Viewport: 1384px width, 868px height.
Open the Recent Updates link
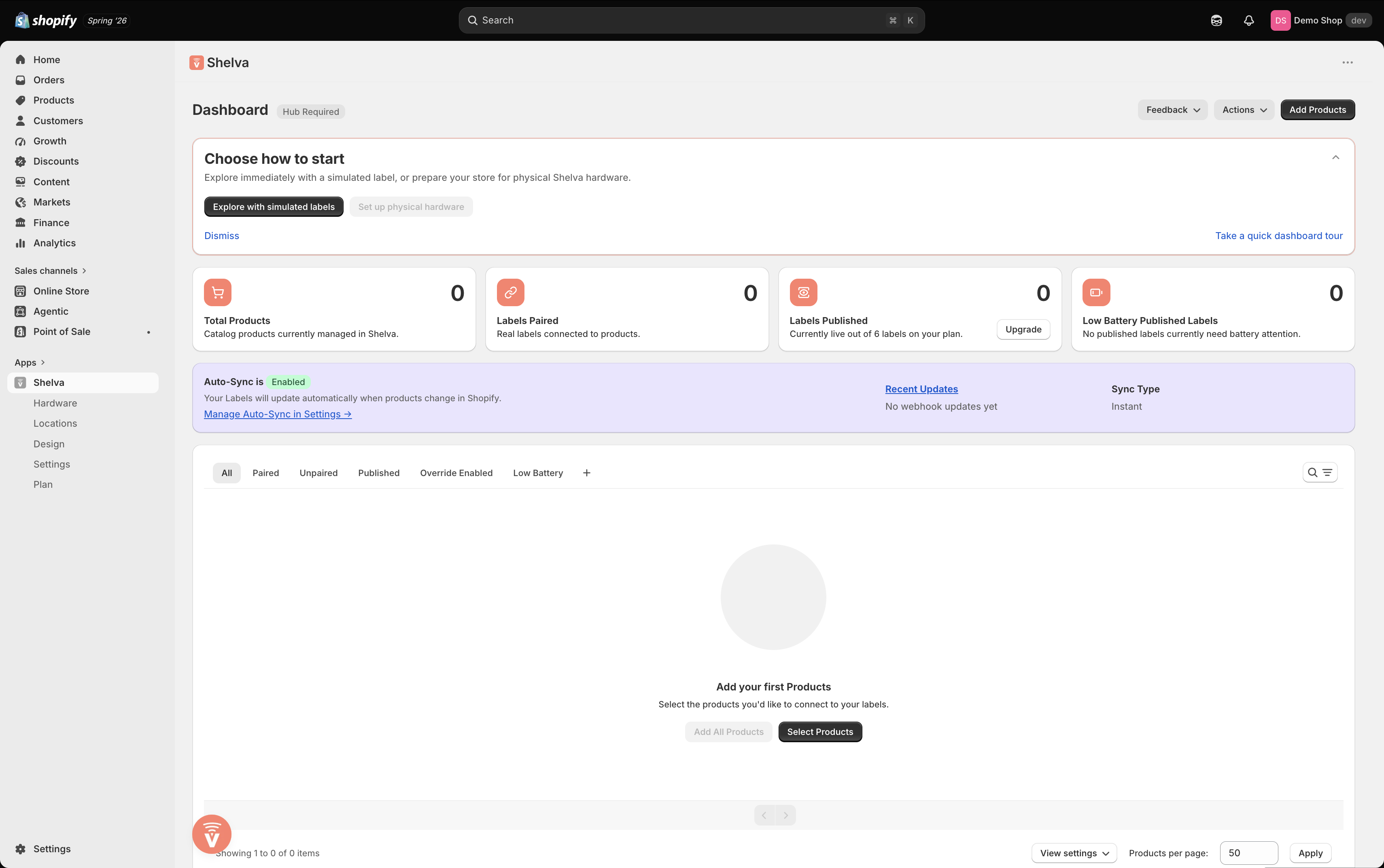[921, 389]
